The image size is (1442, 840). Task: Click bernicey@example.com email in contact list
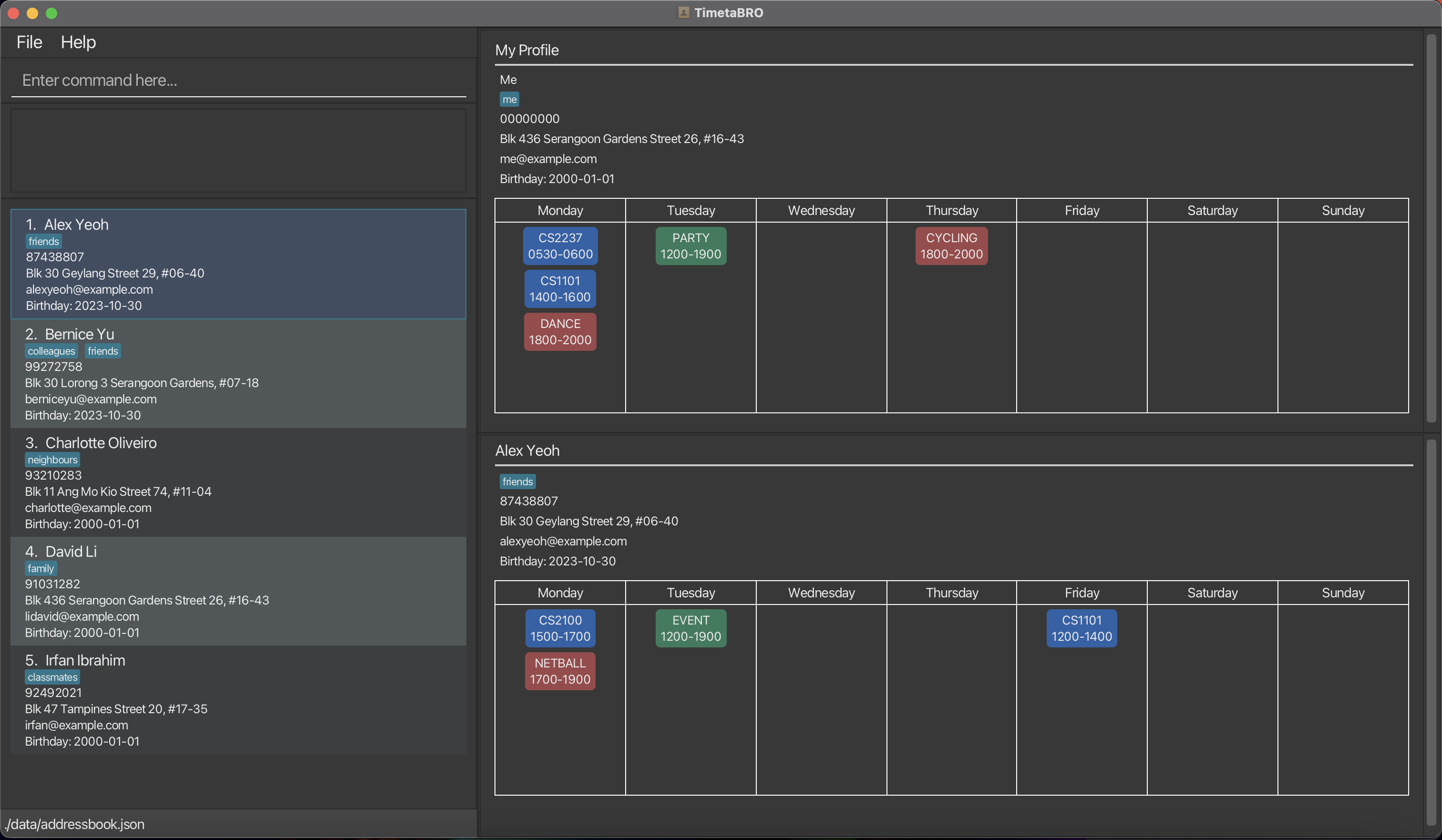coord(91,399)
